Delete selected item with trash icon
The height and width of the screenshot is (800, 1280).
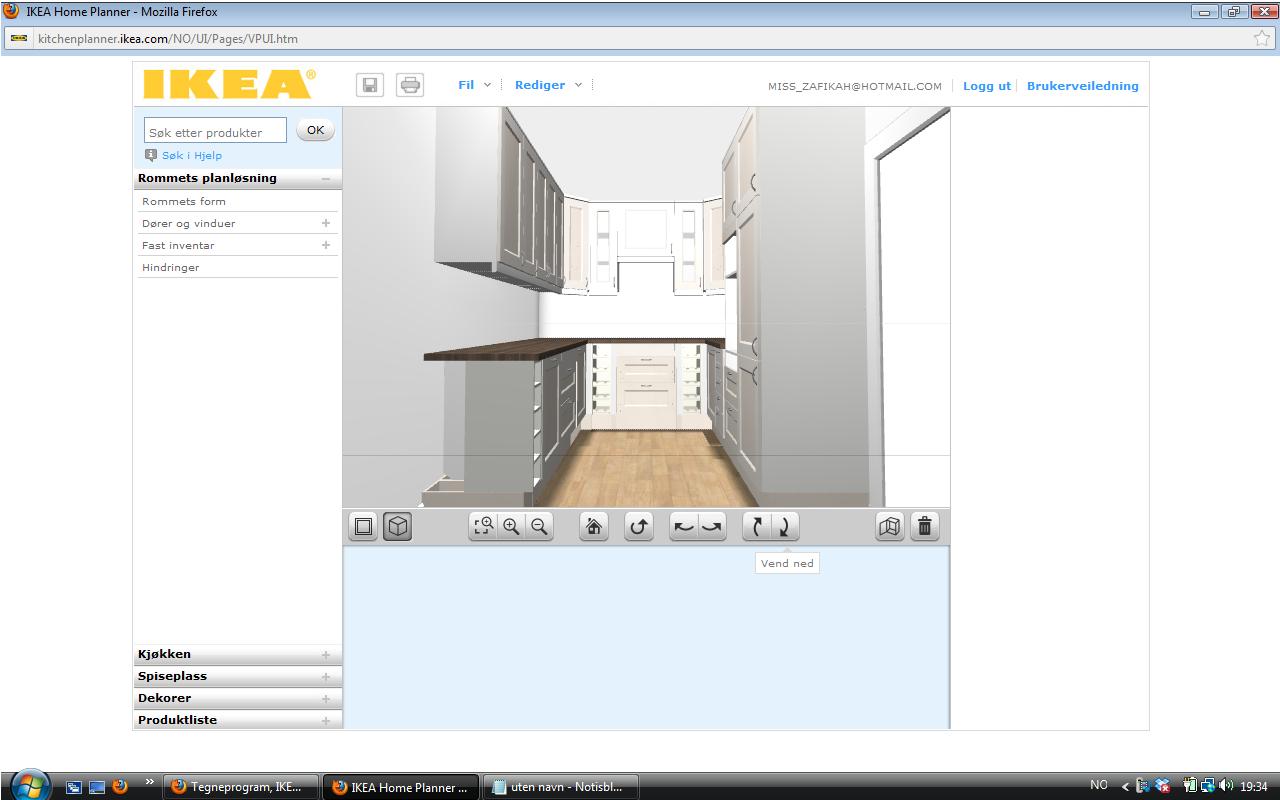point(925,527)
